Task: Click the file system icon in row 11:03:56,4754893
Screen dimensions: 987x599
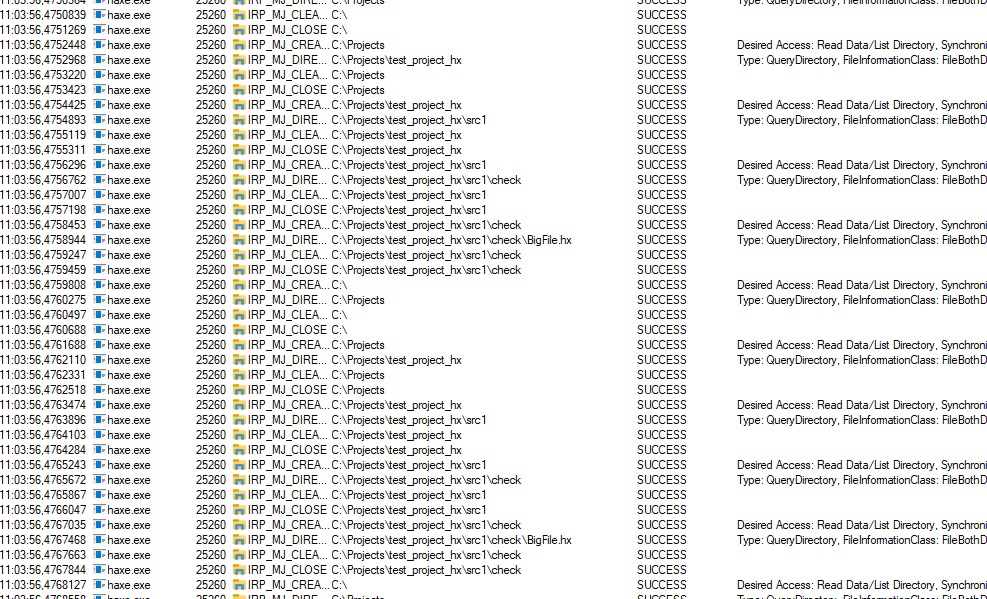Action: [239, 120]
